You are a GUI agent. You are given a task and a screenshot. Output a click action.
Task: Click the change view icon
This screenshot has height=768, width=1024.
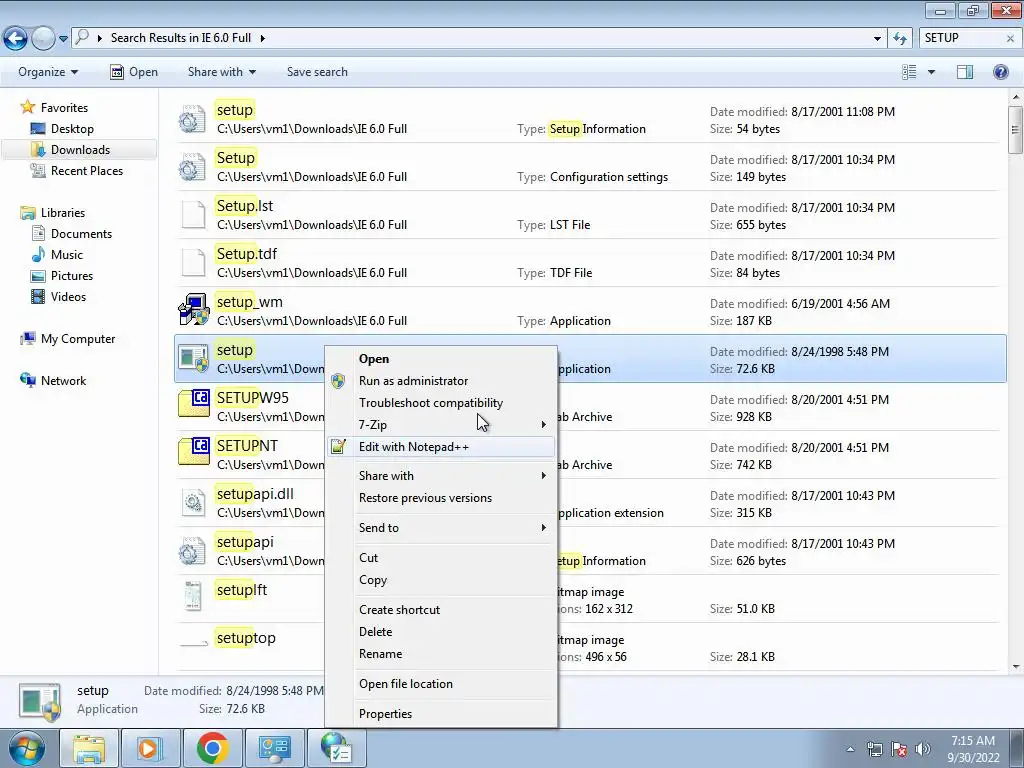coord(909,72)
